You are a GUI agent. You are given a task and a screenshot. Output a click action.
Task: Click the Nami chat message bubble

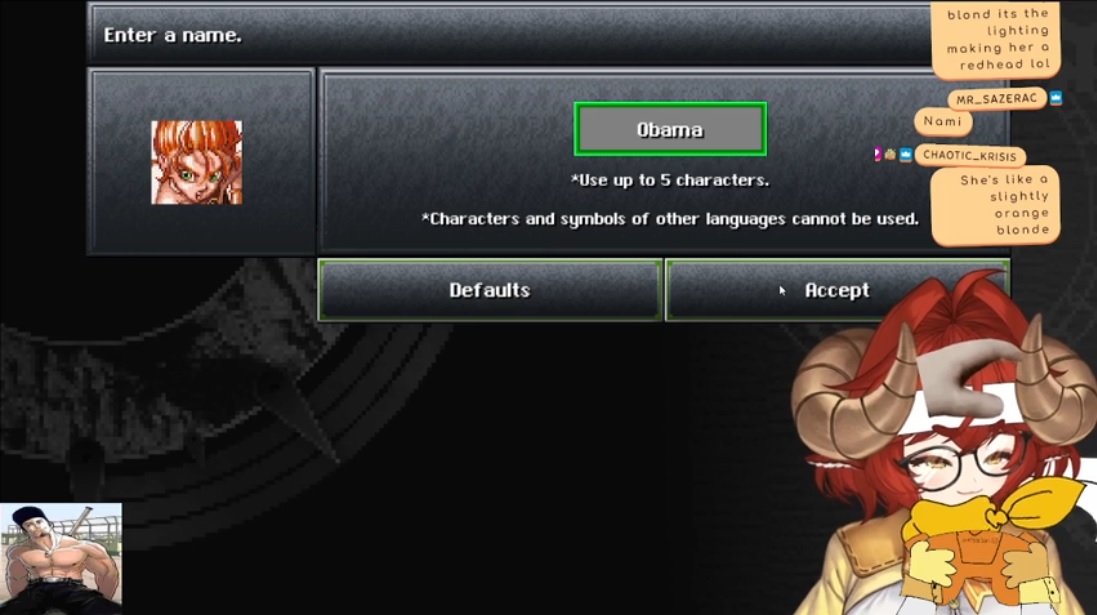click(942, 121)
